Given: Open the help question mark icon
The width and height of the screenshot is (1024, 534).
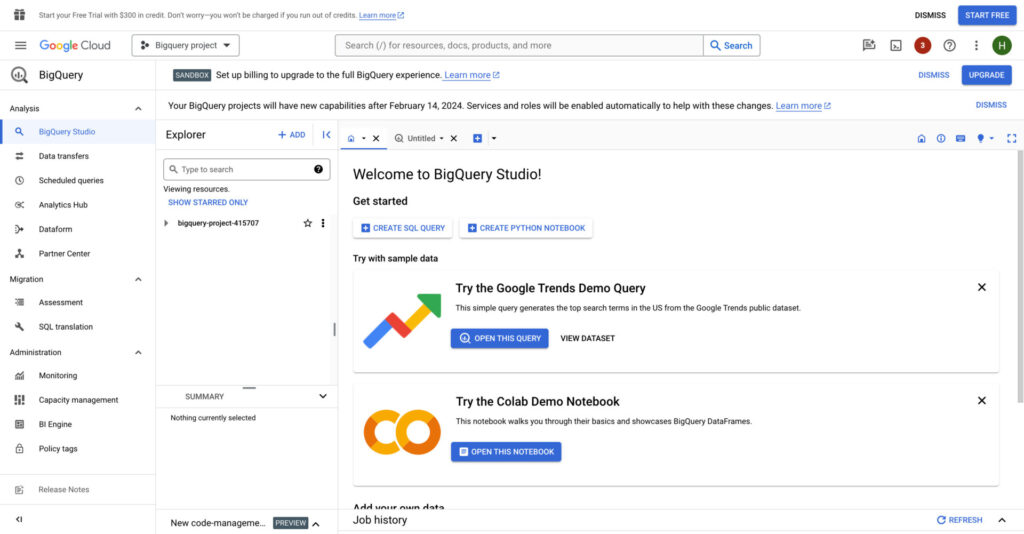Looking at the screenshot, I should pyautogui.click(x=950, y=45).
